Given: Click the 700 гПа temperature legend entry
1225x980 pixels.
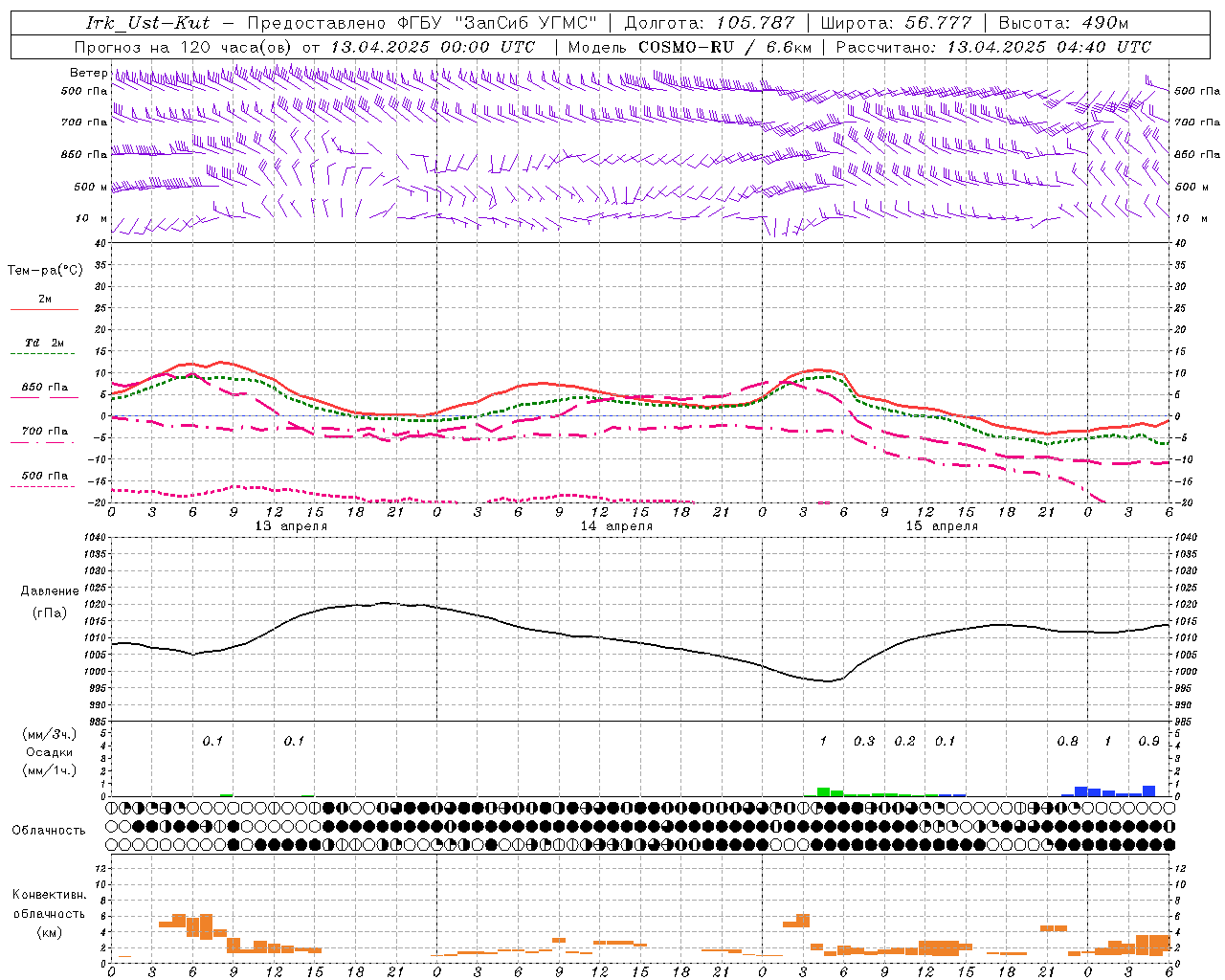Looking at the screenshot, I should [45, 432].
